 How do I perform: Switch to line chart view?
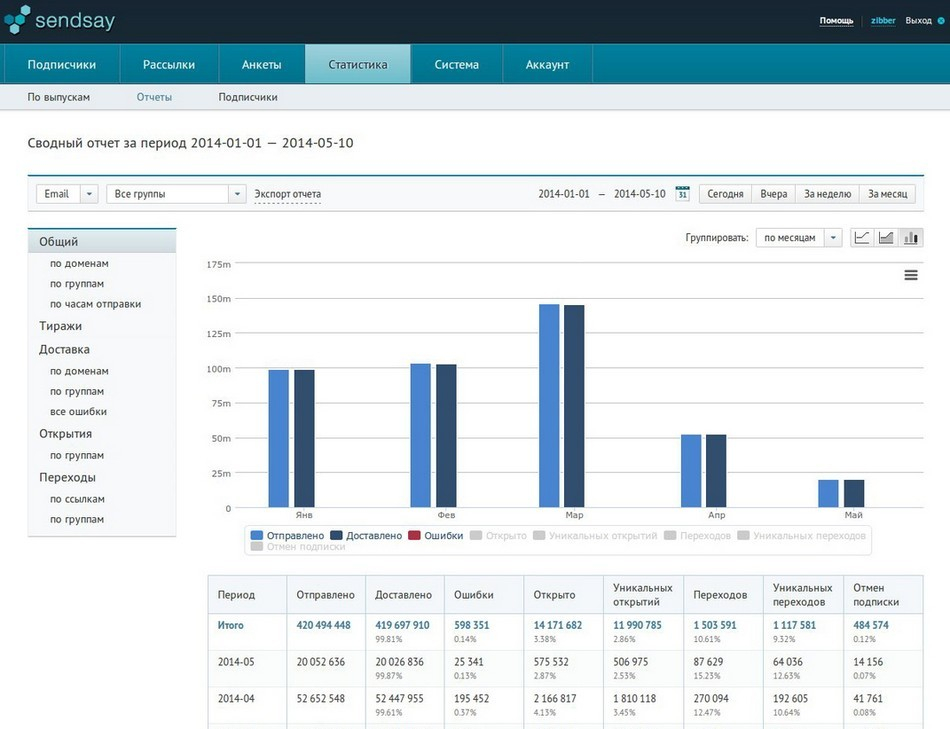point(861,238)
